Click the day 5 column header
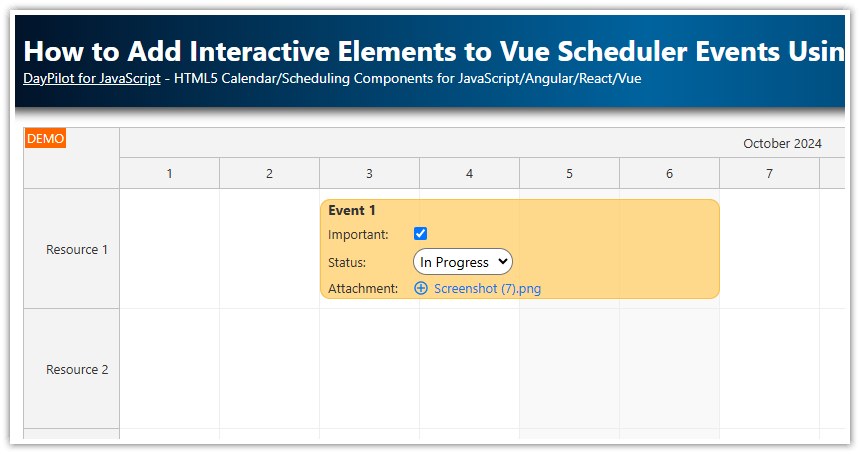Viewport: 860px width, 454px height. pyautogui.click(x=570, y=173)
